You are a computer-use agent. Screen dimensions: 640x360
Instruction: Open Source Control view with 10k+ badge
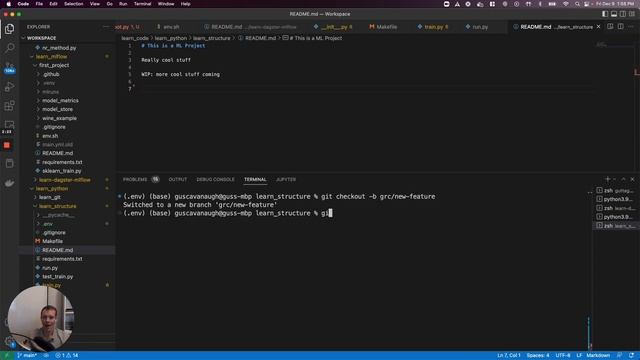click(x=9, y=67)
